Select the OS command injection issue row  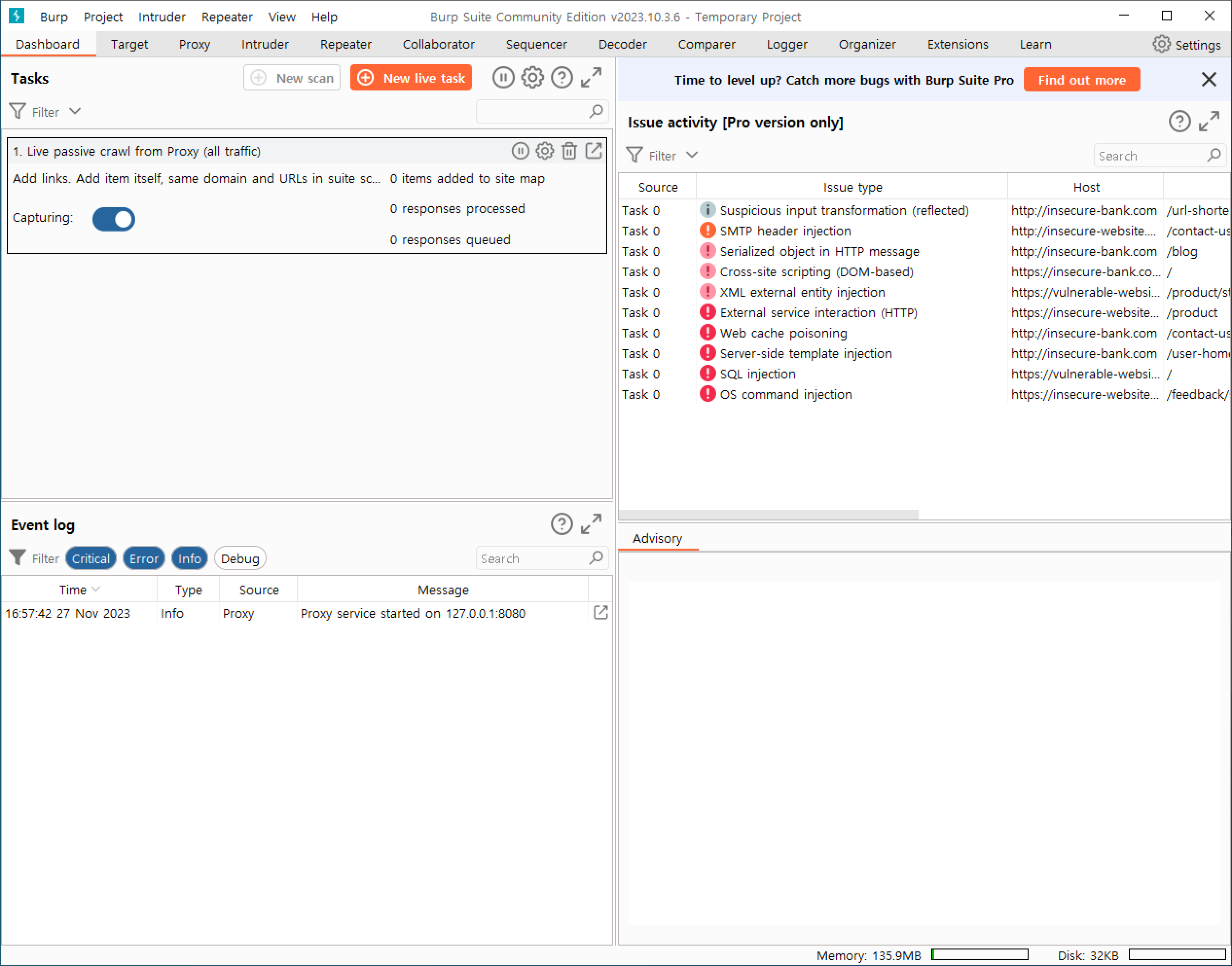(924, 394)
